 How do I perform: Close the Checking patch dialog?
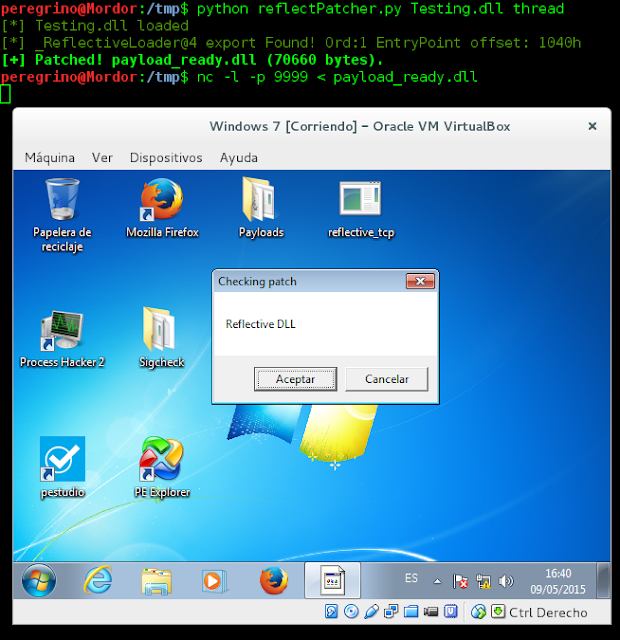pos(420,281)
